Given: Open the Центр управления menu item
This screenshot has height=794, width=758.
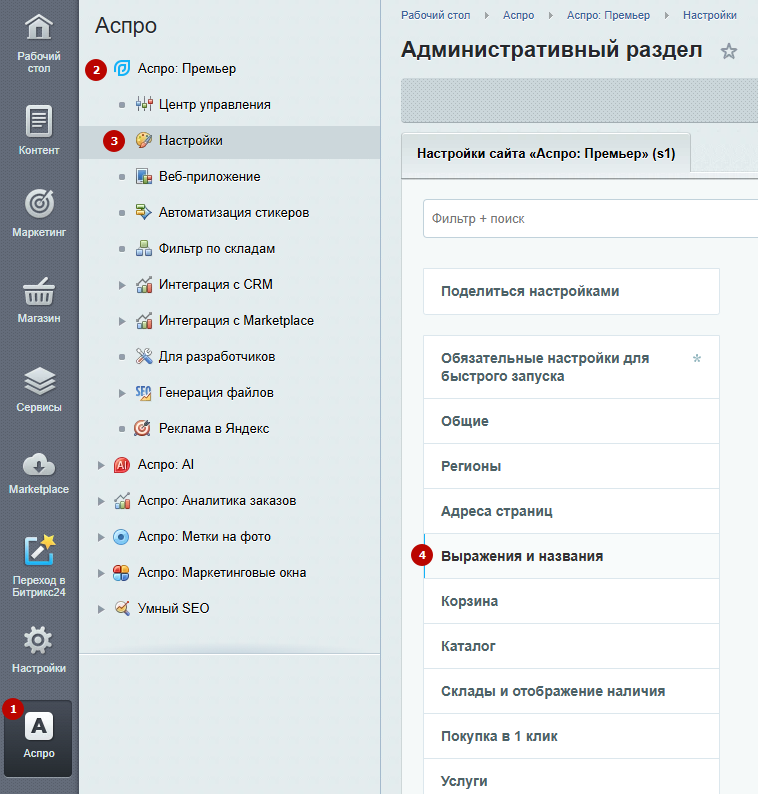Looking at the screenshot, I should [215, 104].
